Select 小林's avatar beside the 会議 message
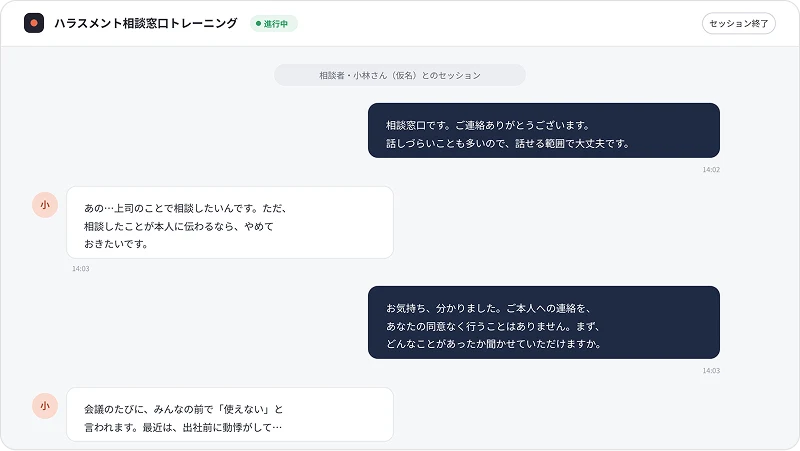Screen dimensions: 800x451 click(x=45, y=406)
